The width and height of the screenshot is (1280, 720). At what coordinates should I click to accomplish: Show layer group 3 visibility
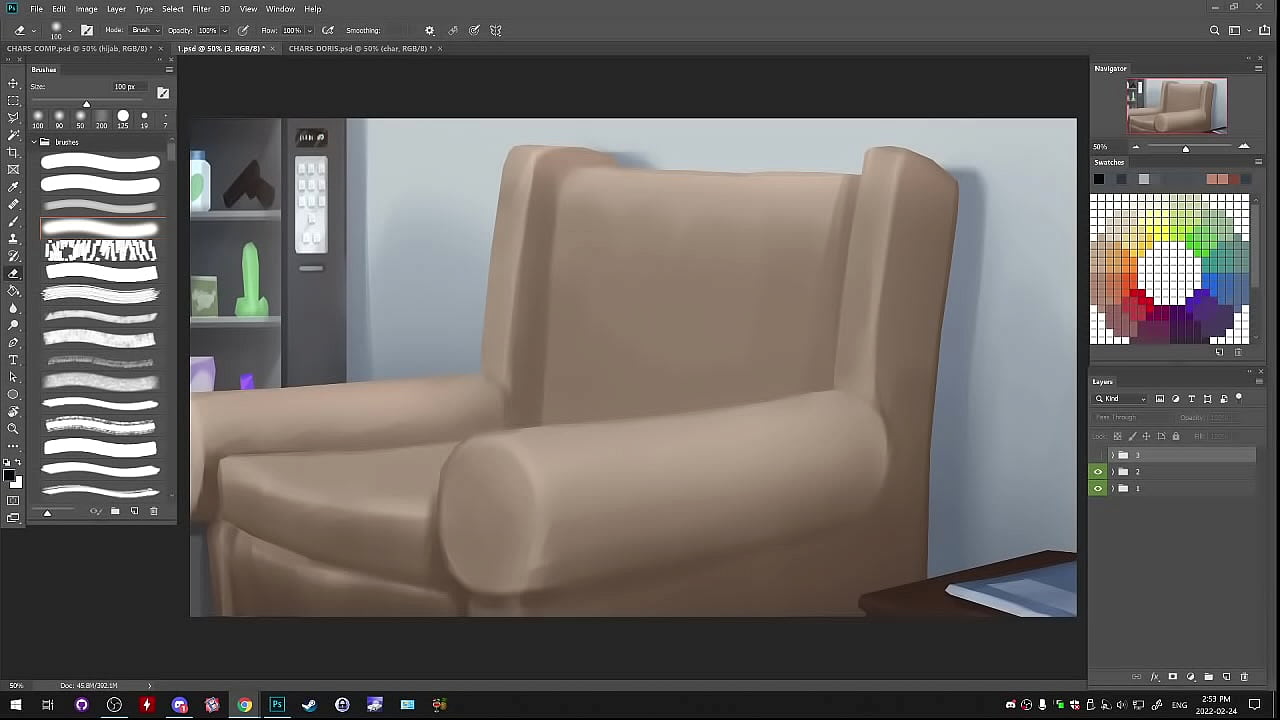[x=1098, y=455]
